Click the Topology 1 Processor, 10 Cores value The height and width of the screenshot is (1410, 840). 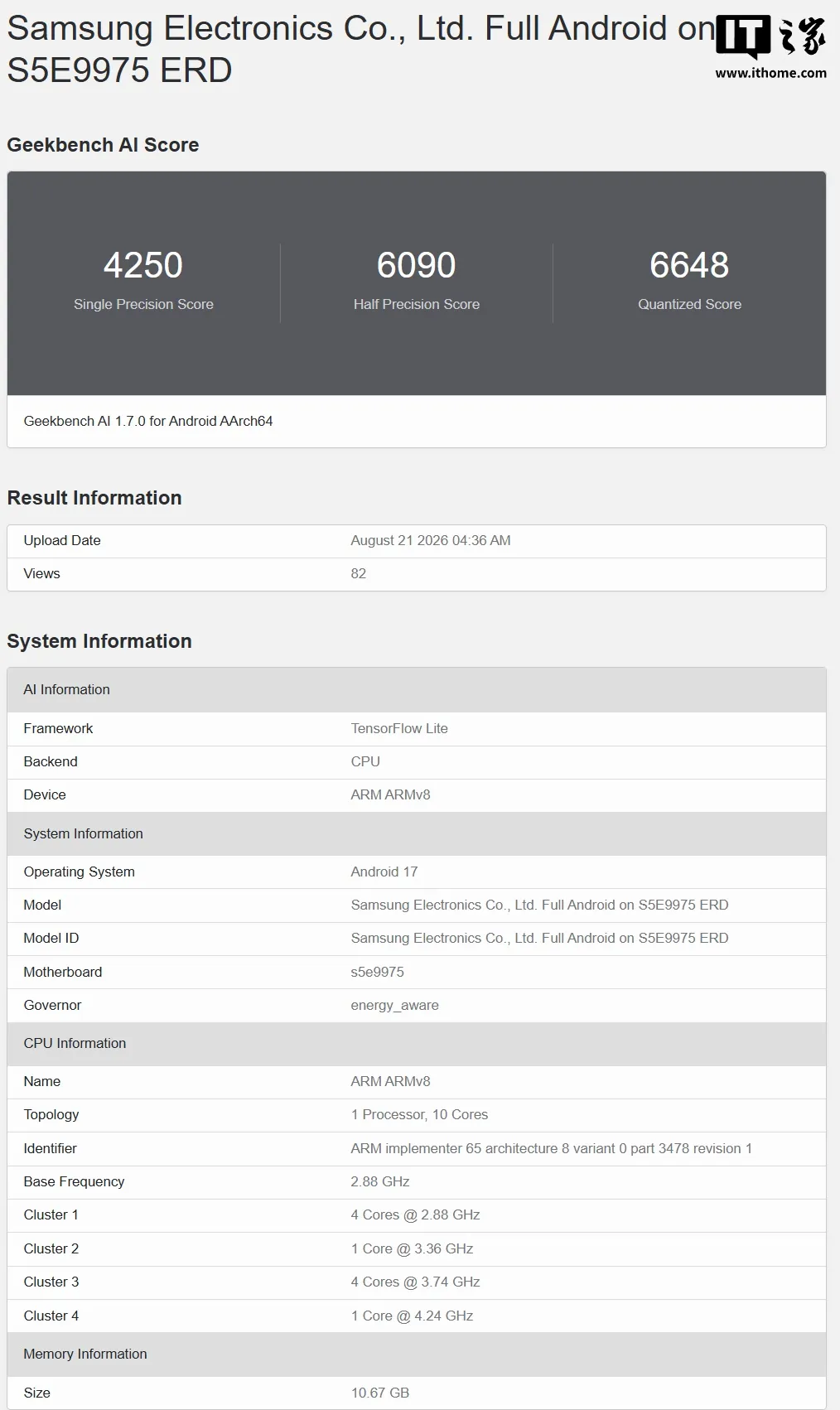(x=419, y=1114)
